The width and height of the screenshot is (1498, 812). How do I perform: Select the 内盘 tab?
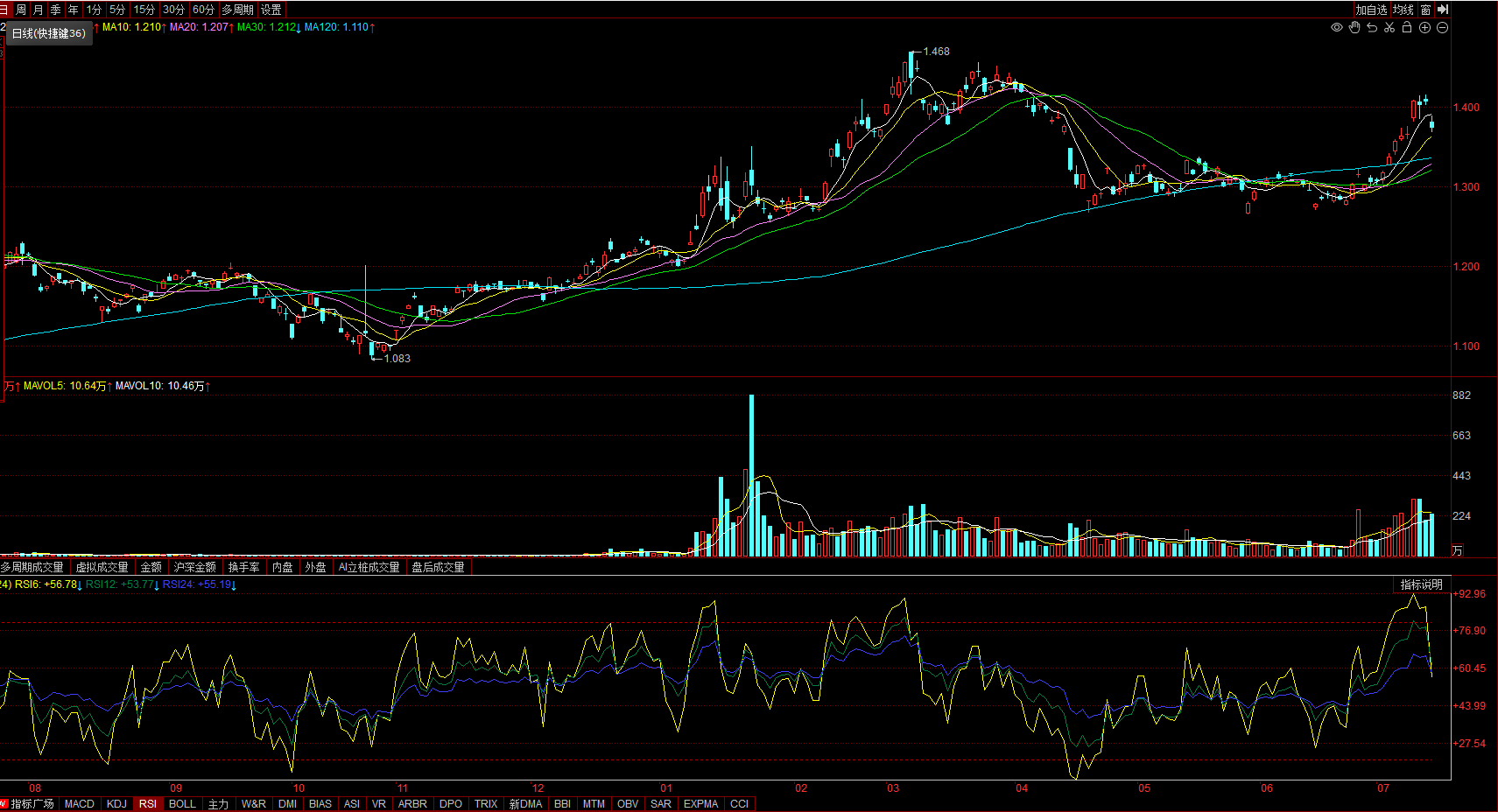point(283,567)
